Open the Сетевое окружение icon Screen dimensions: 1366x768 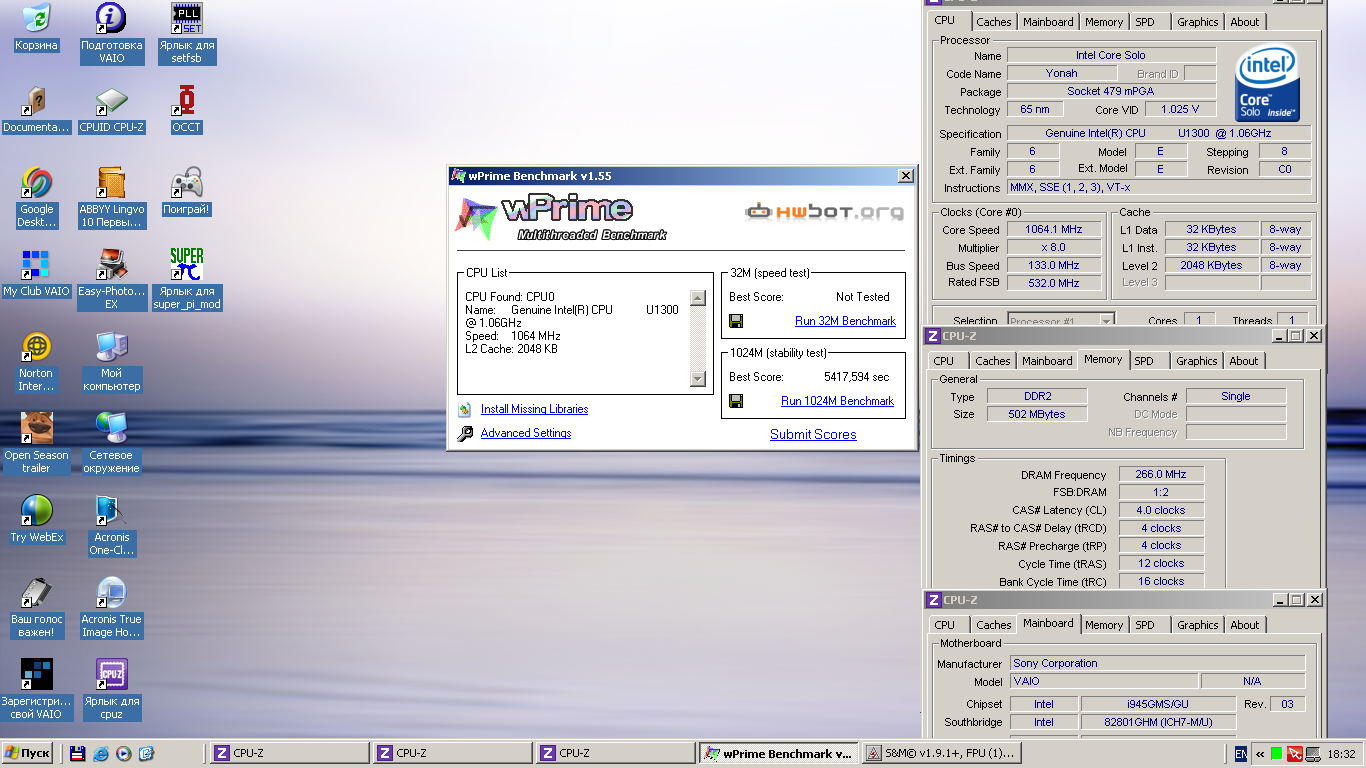click(111, 428)
